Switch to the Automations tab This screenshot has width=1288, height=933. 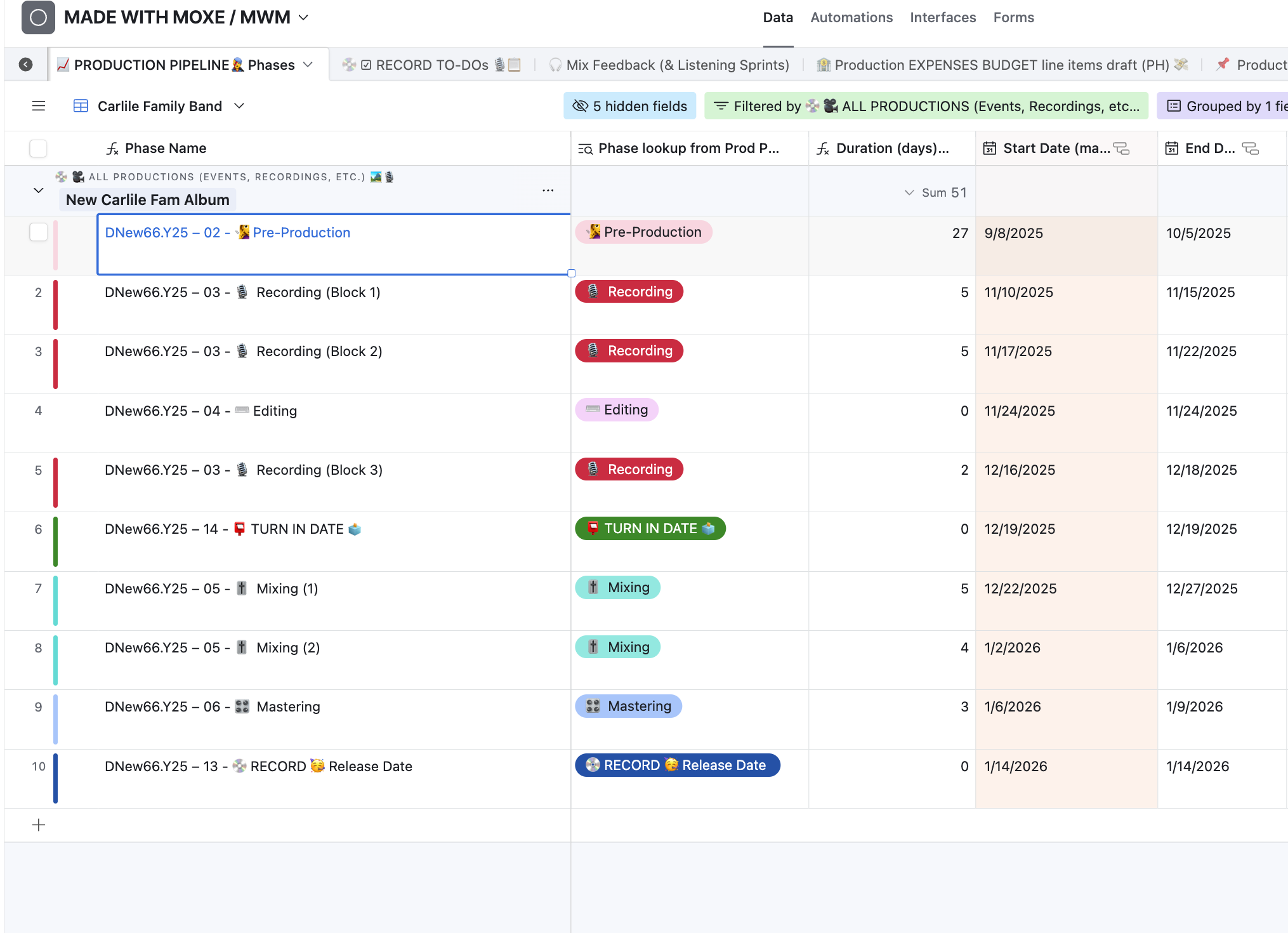pos(851,18)
